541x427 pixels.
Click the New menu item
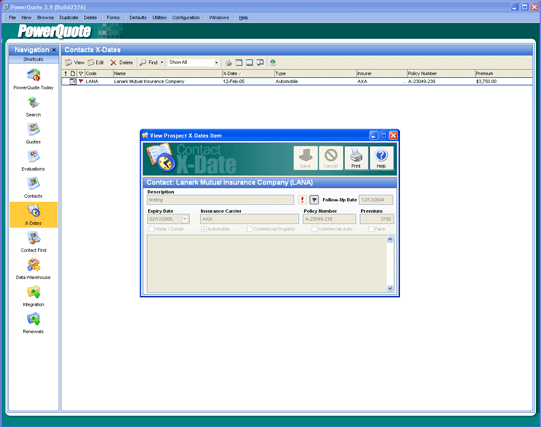pyautogui.click(x=26, y=18)
